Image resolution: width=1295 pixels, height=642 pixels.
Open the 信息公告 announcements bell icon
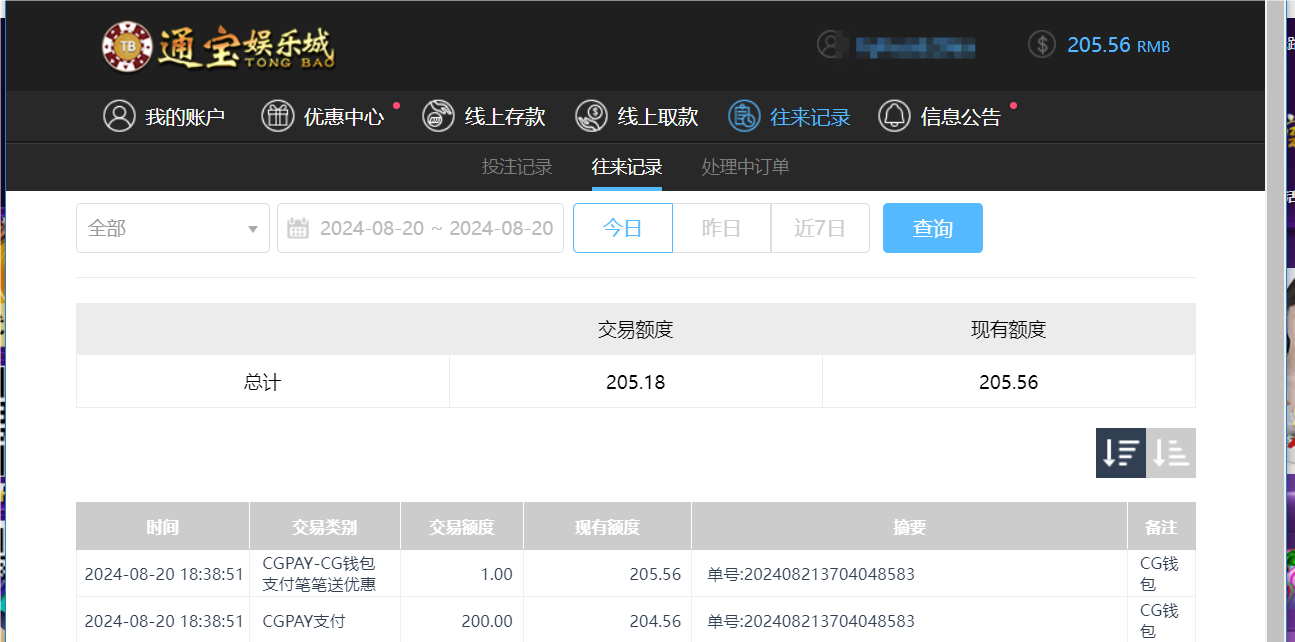point(895,115)
